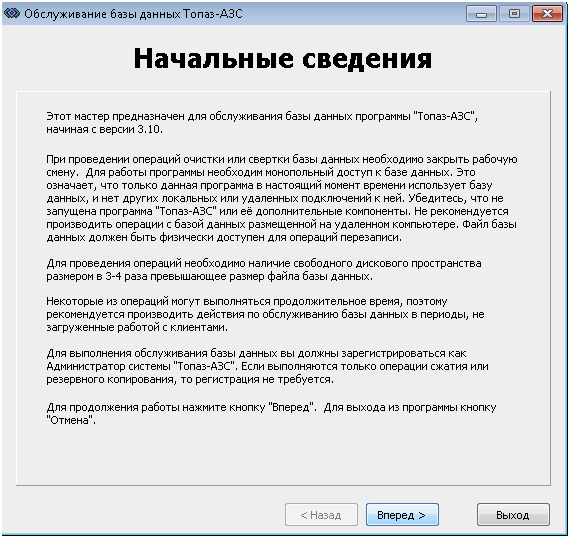Click the line "Для продолжения работы нажмите"
570x538 pixels.
coord(271,407)
